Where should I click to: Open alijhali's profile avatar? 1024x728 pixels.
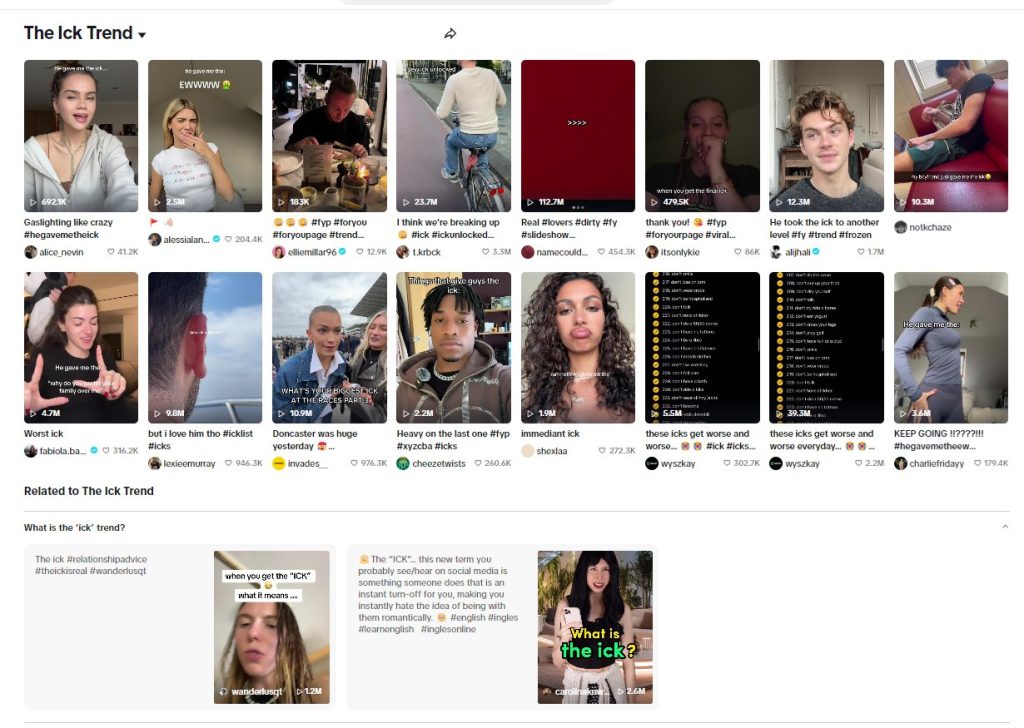pyautogui.click(x=776, y=252)
